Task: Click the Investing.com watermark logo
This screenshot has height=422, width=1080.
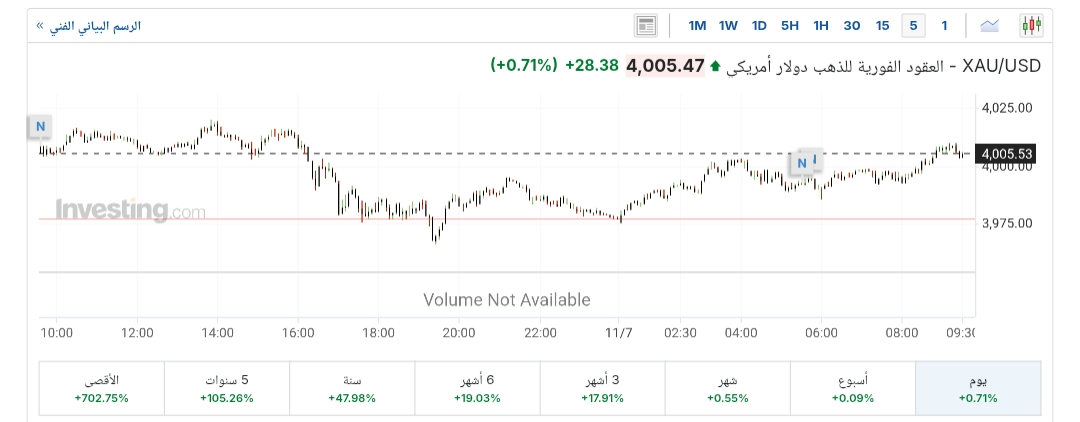Action: click(x=130, y=210)
